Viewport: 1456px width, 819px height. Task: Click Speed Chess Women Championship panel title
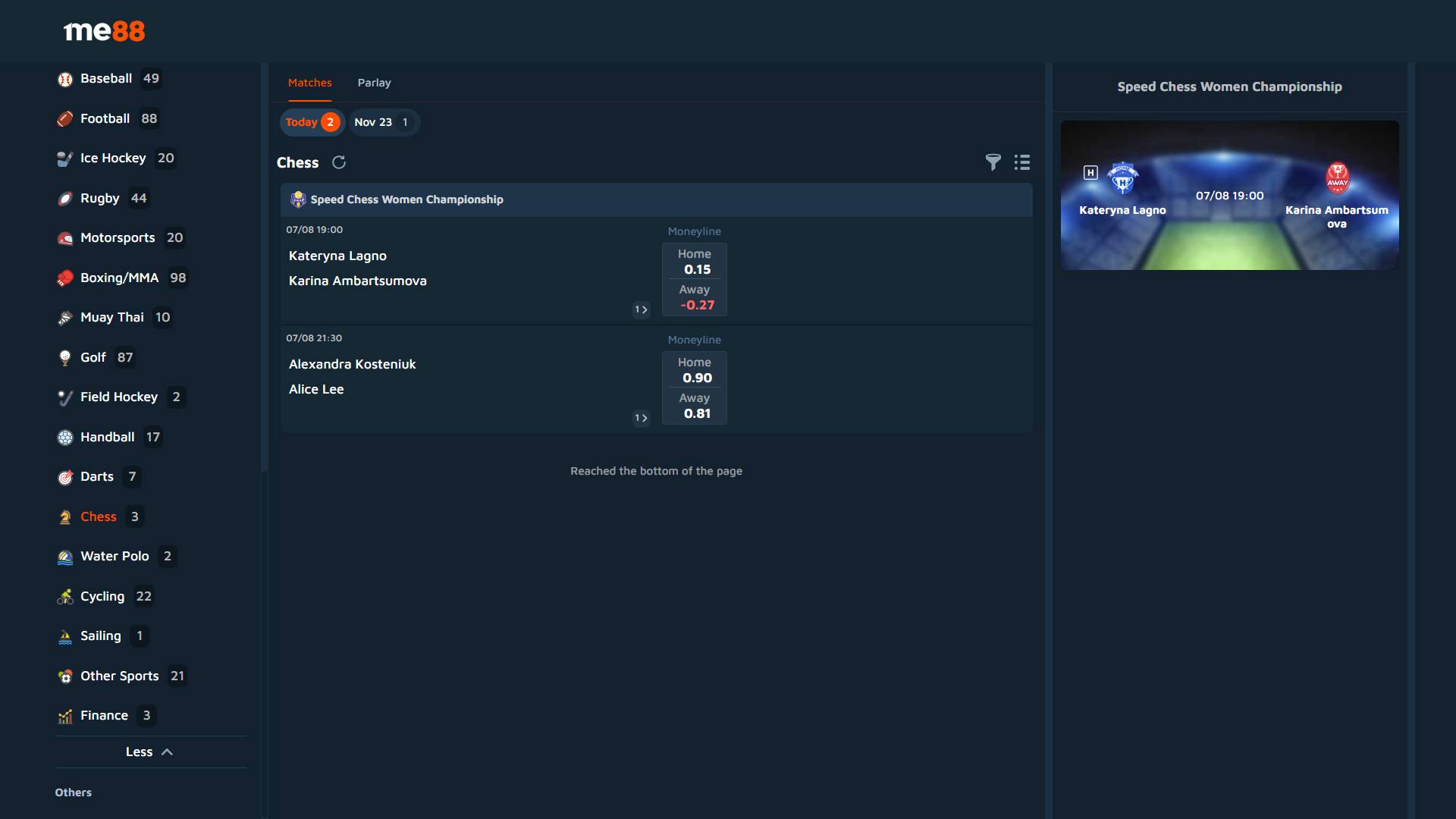(x=1229, y=87)
